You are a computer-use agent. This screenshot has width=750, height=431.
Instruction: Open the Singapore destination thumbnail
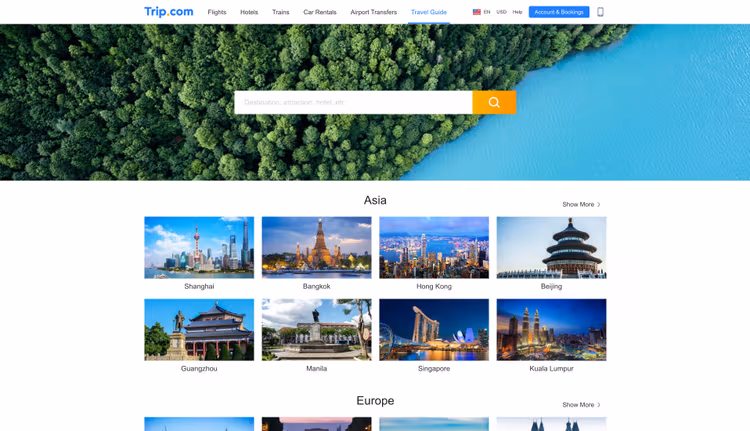(434, 330)
